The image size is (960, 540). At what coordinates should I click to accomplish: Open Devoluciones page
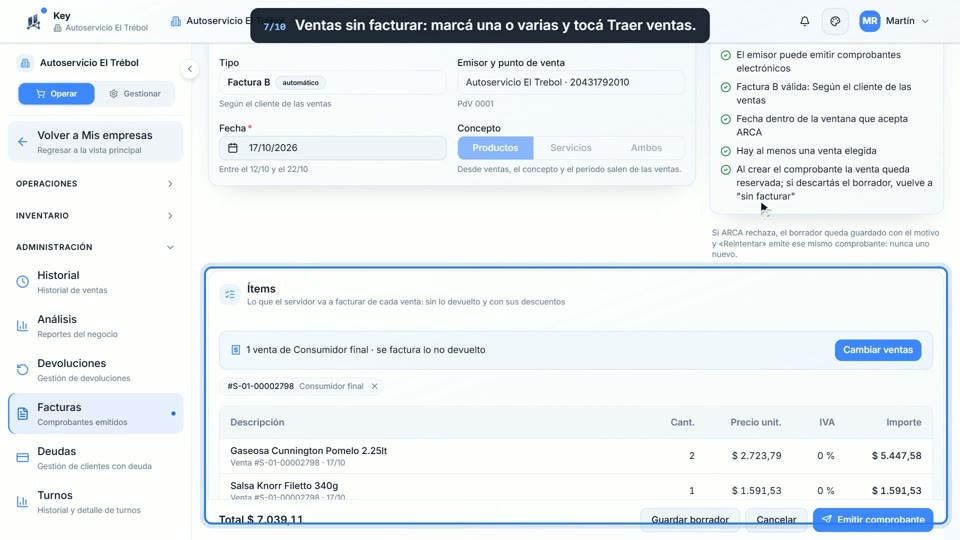(x=96, y=370)
